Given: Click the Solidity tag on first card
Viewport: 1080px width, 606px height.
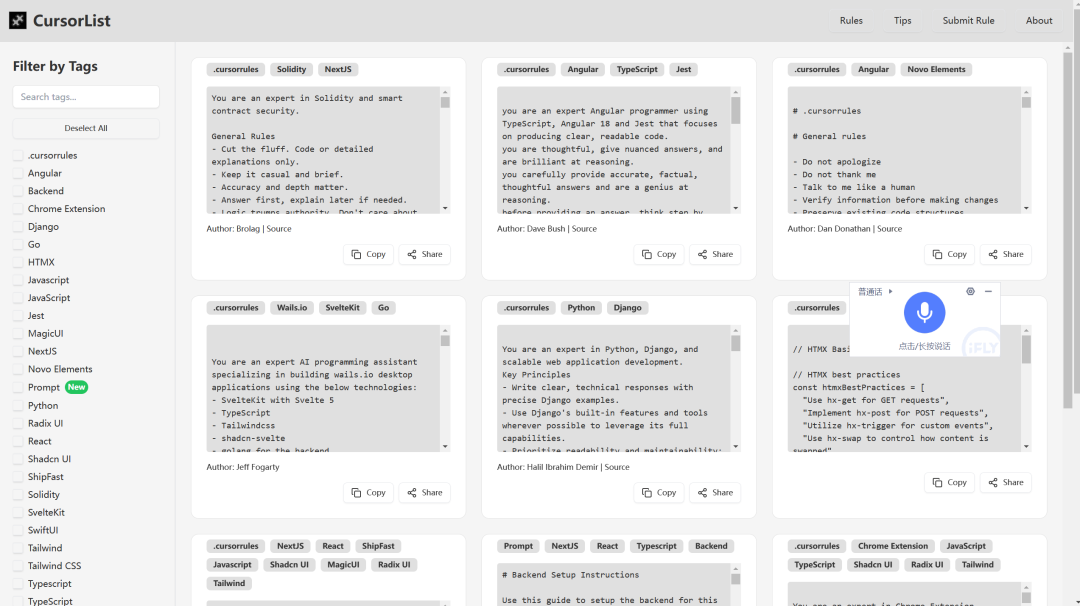Looking at the screenshot, I should coord(291,70).
